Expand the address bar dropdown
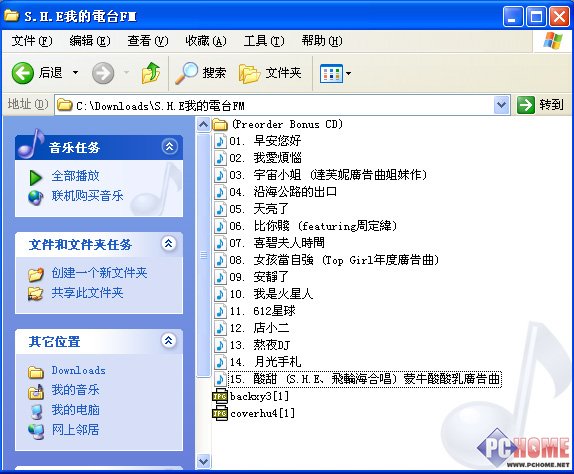 pyautogui.click(x=502, y=105)
